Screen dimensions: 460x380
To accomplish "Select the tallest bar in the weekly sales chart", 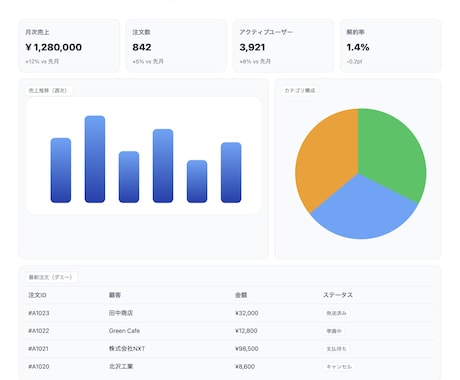I will 95,159.
